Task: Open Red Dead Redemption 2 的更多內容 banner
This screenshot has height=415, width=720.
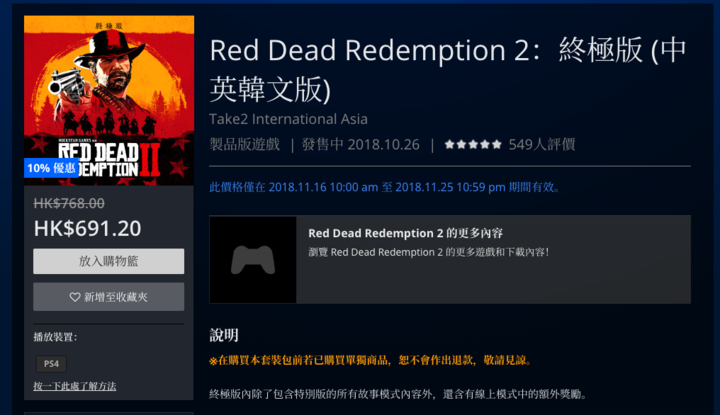Action: [x=450, y=259]
